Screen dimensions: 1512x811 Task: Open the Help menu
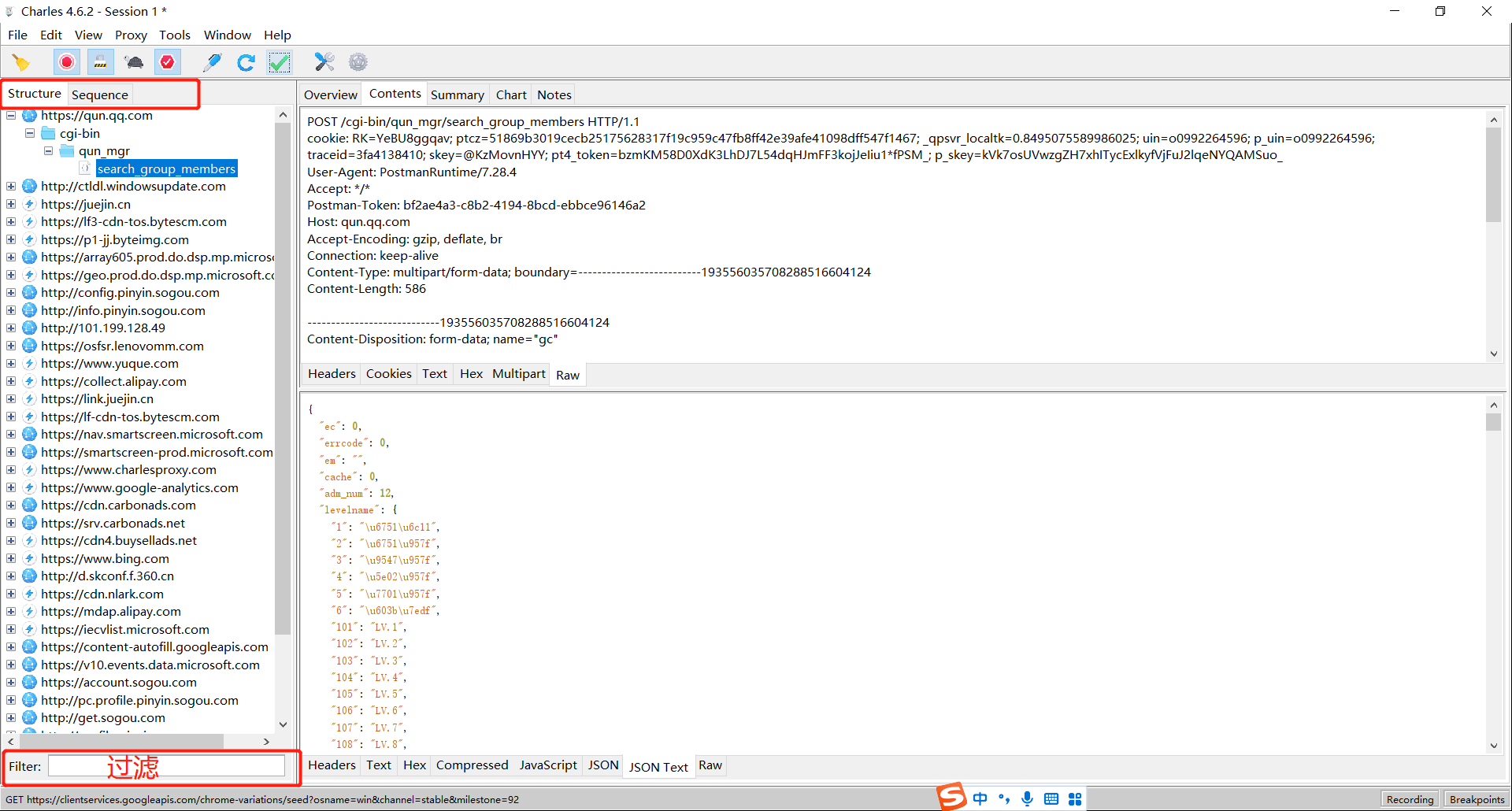(x=277, y=35)
